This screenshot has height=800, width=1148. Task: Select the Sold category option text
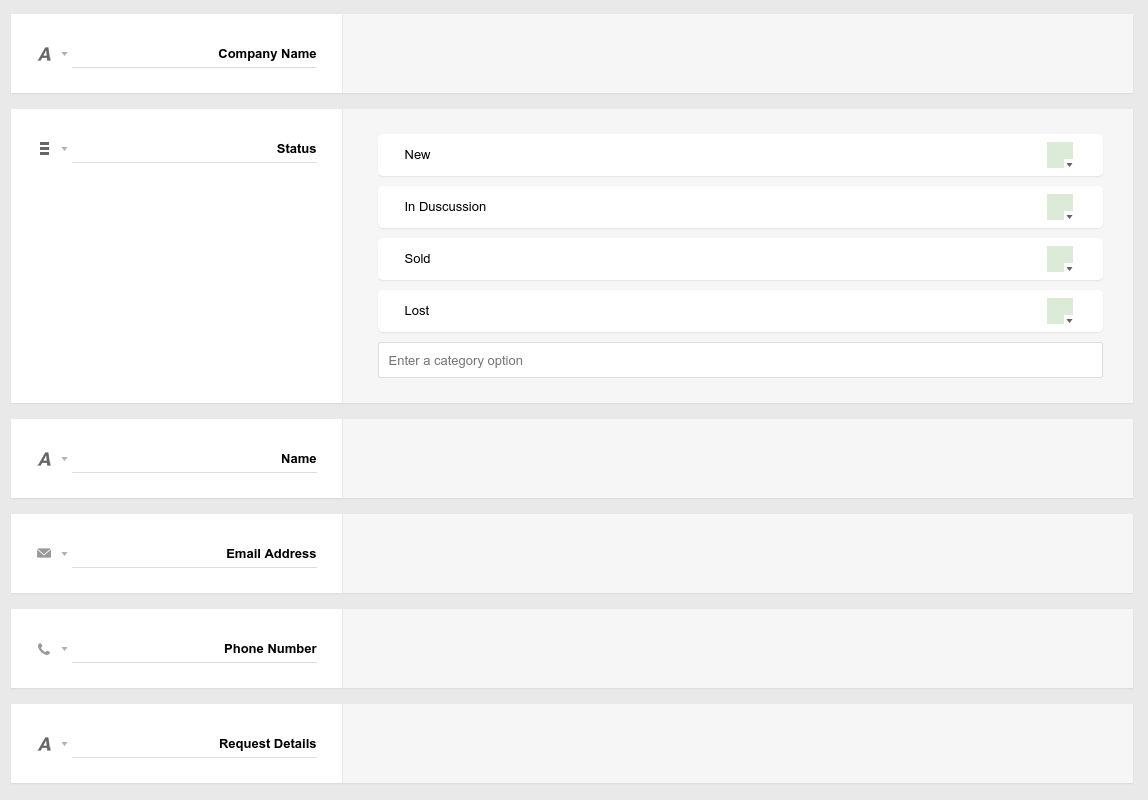click(417, 259)
